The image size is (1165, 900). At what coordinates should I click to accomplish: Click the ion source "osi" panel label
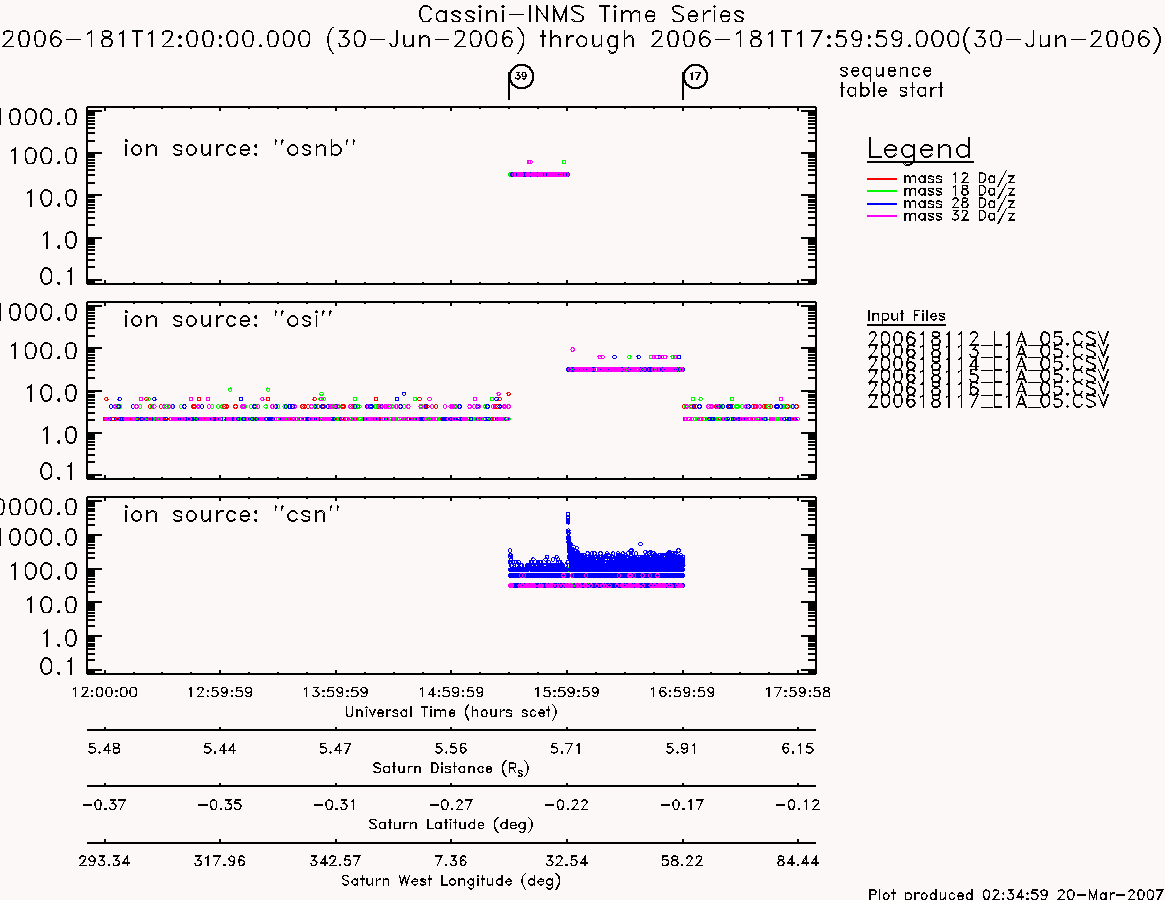[227, 319]
